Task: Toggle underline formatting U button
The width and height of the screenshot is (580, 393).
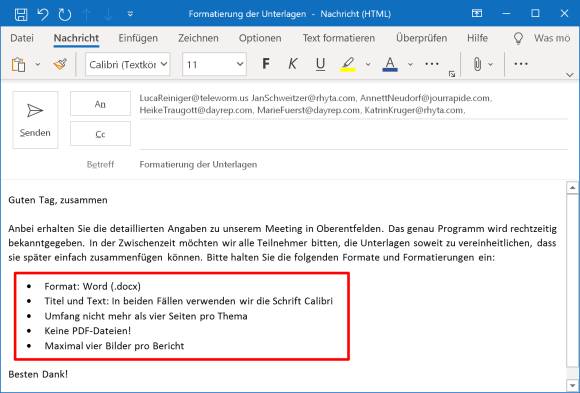Action: coord(320,64)
